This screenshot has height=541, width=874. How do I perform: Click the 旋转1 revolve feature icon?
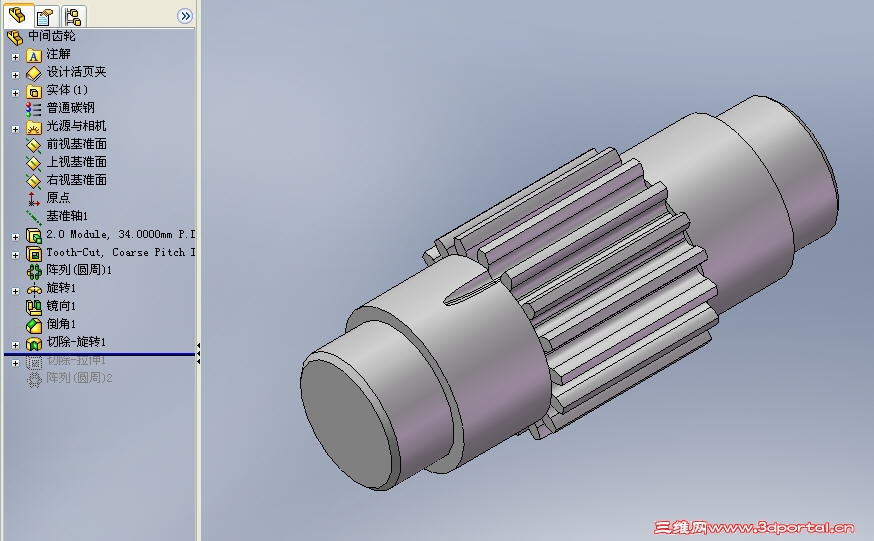click(x=33, y=289)
